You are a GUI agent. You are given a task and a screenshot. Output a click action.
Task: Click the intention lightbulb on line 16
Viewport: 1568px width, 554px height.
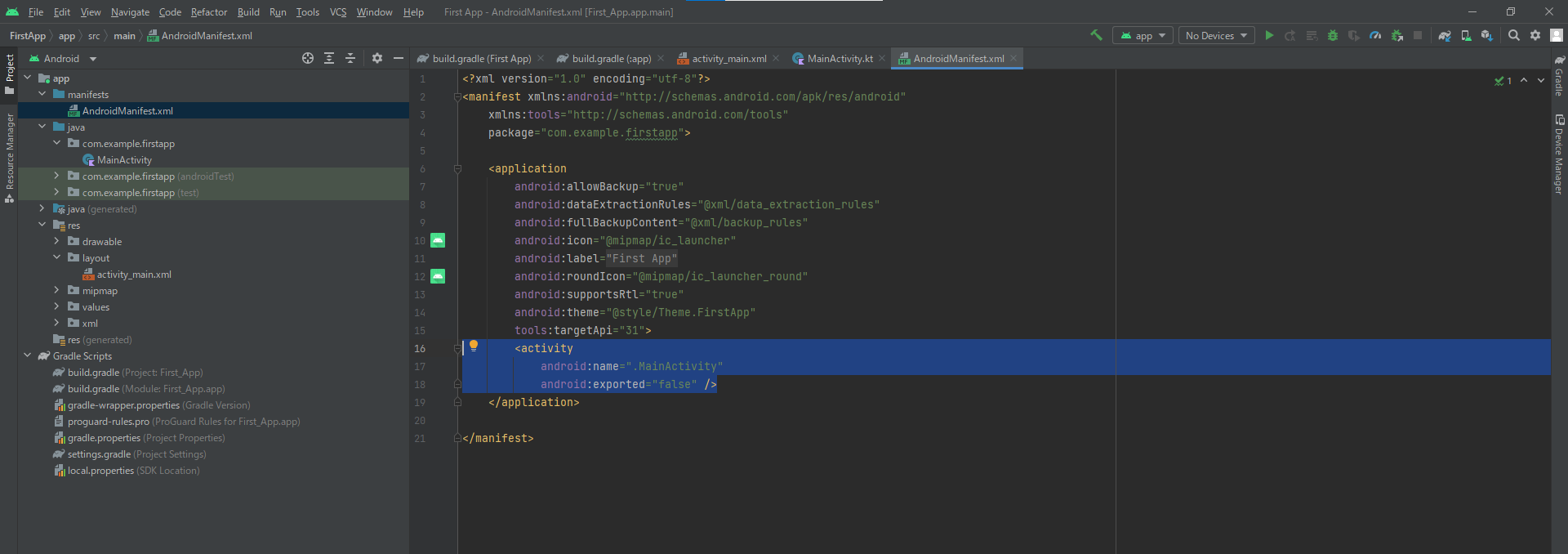point(474,346)
